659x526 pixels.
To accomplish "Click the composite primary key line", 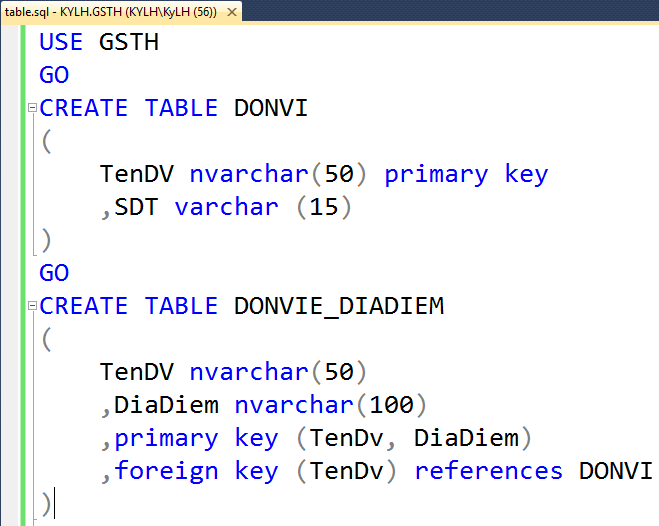I will coord(316,438).
